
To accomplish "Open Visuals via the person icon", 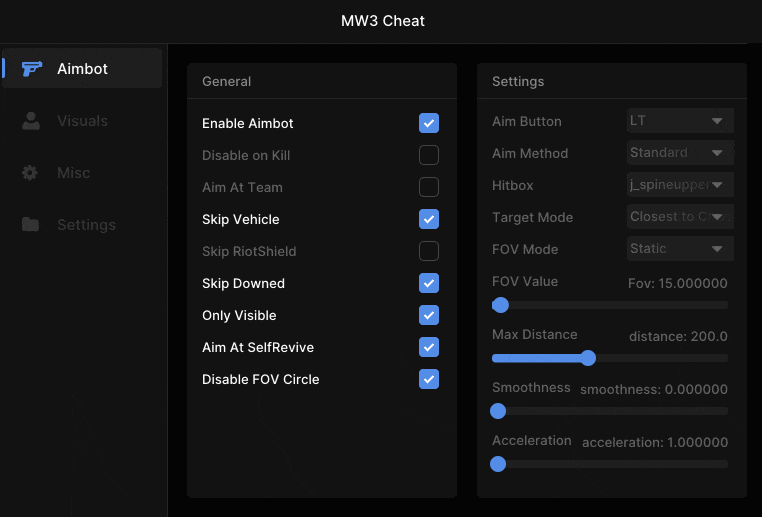I will tap(31, 121).
